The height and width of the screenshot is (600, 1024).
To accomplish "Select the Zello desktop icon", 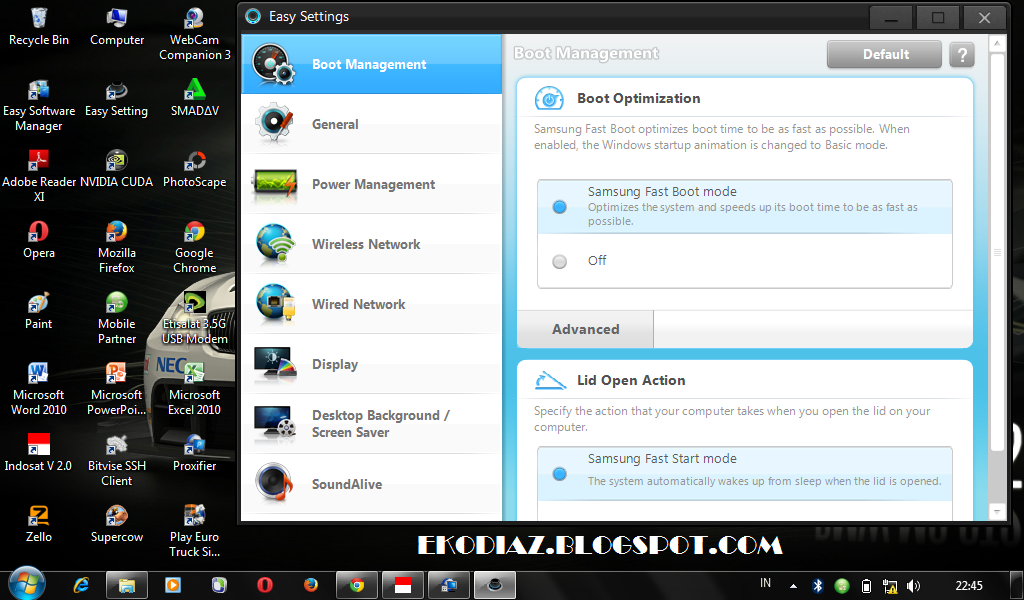I will (39, 524).
